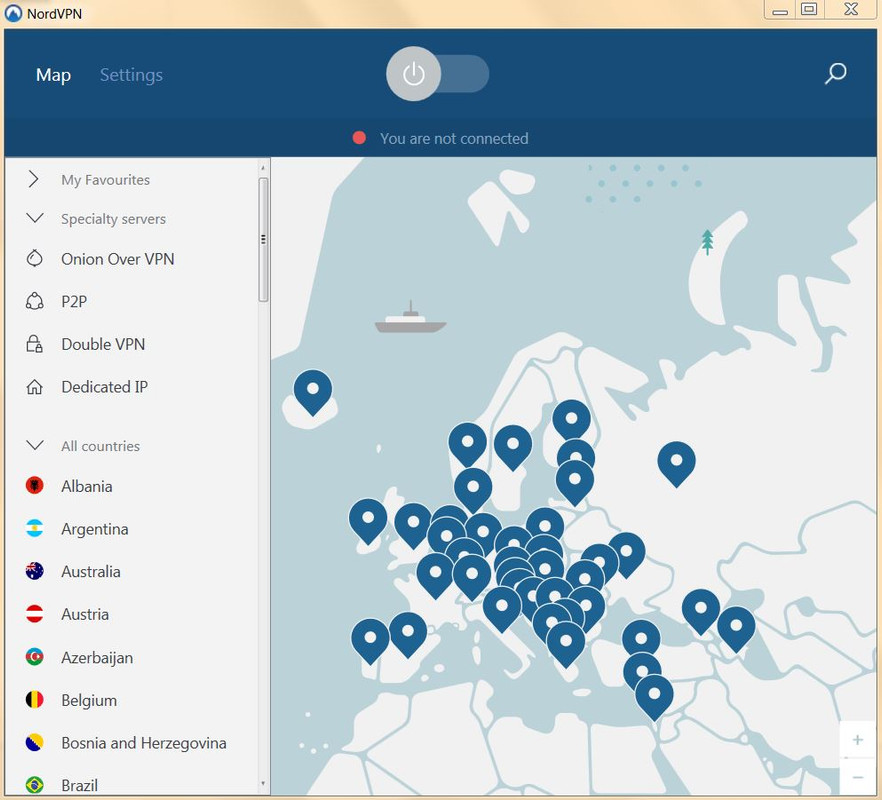Image resolution: width=882 pixels, height=800 pixels.
Task: Click the Belgium flag icon
Action: [x=34, y=700]
